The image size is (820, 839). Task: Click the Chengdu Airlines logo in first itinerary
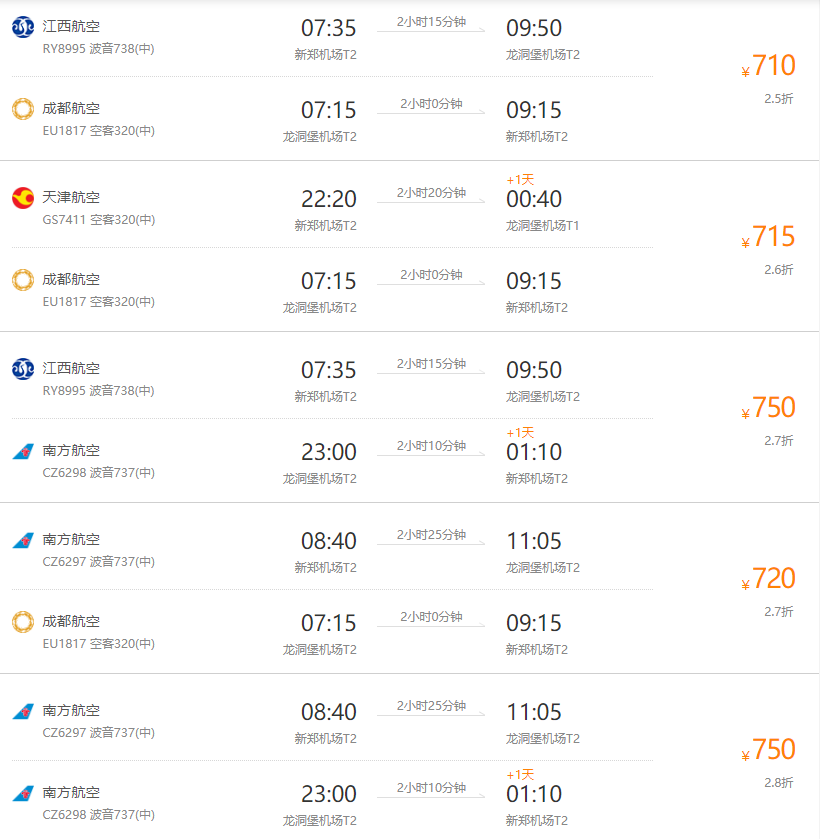[23, 109]
